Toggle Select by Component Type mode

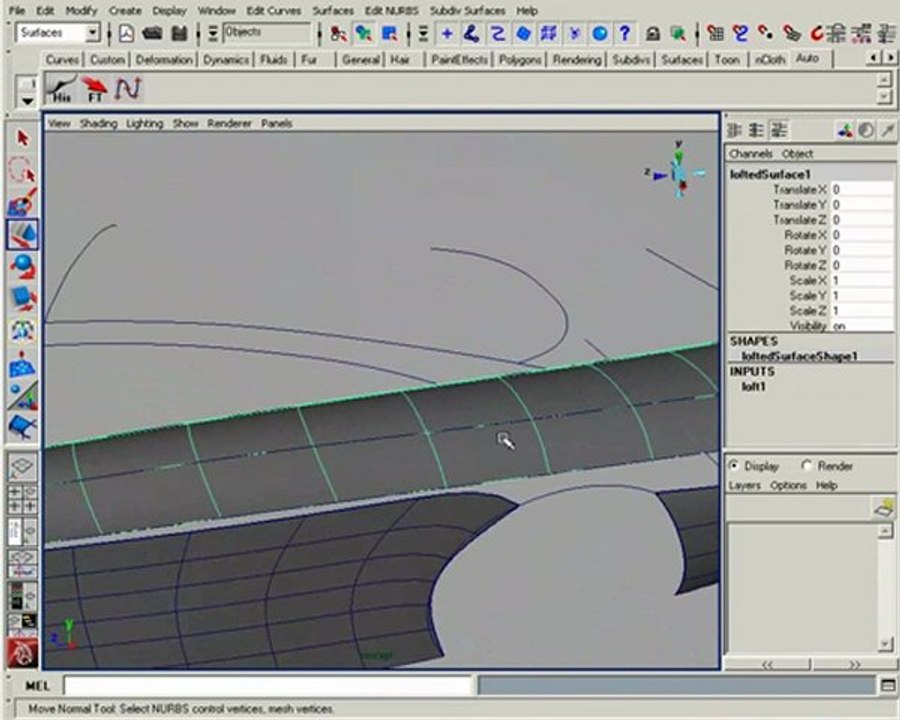389,34
